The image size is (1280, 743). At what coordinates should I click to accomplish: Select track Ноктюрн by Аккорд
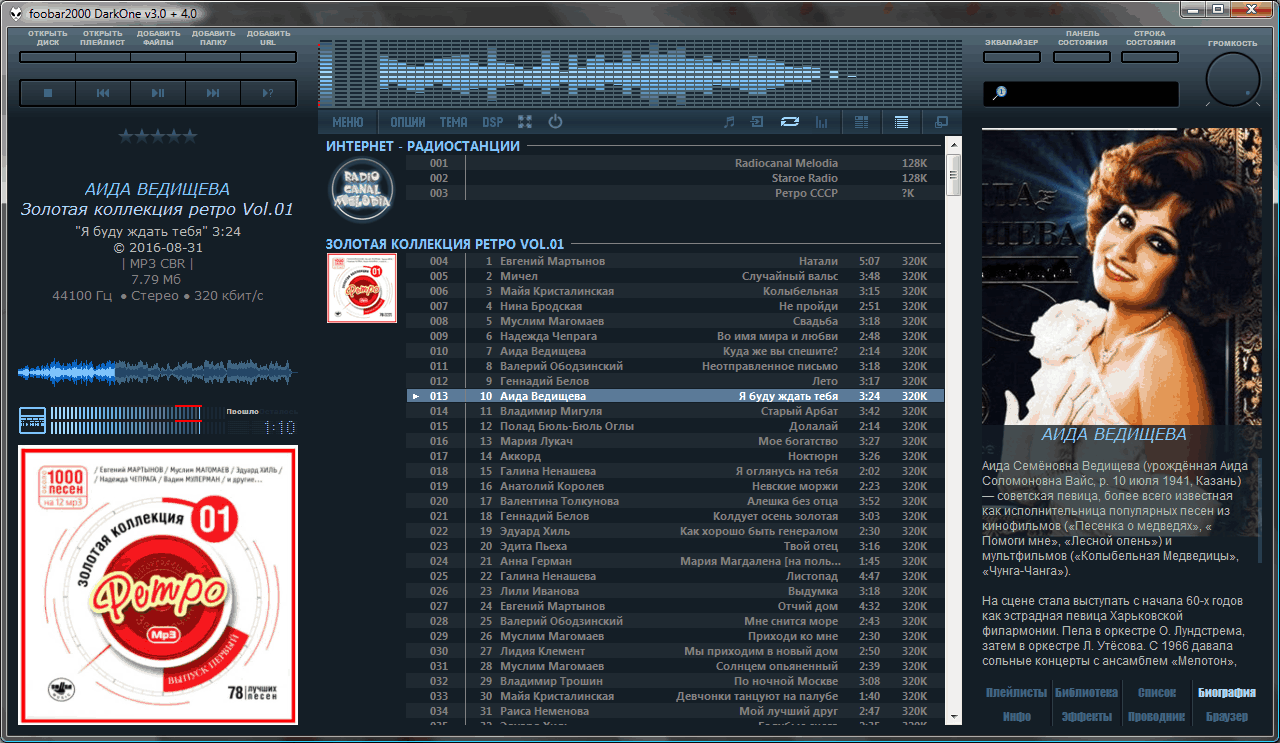tap(675, 456)
